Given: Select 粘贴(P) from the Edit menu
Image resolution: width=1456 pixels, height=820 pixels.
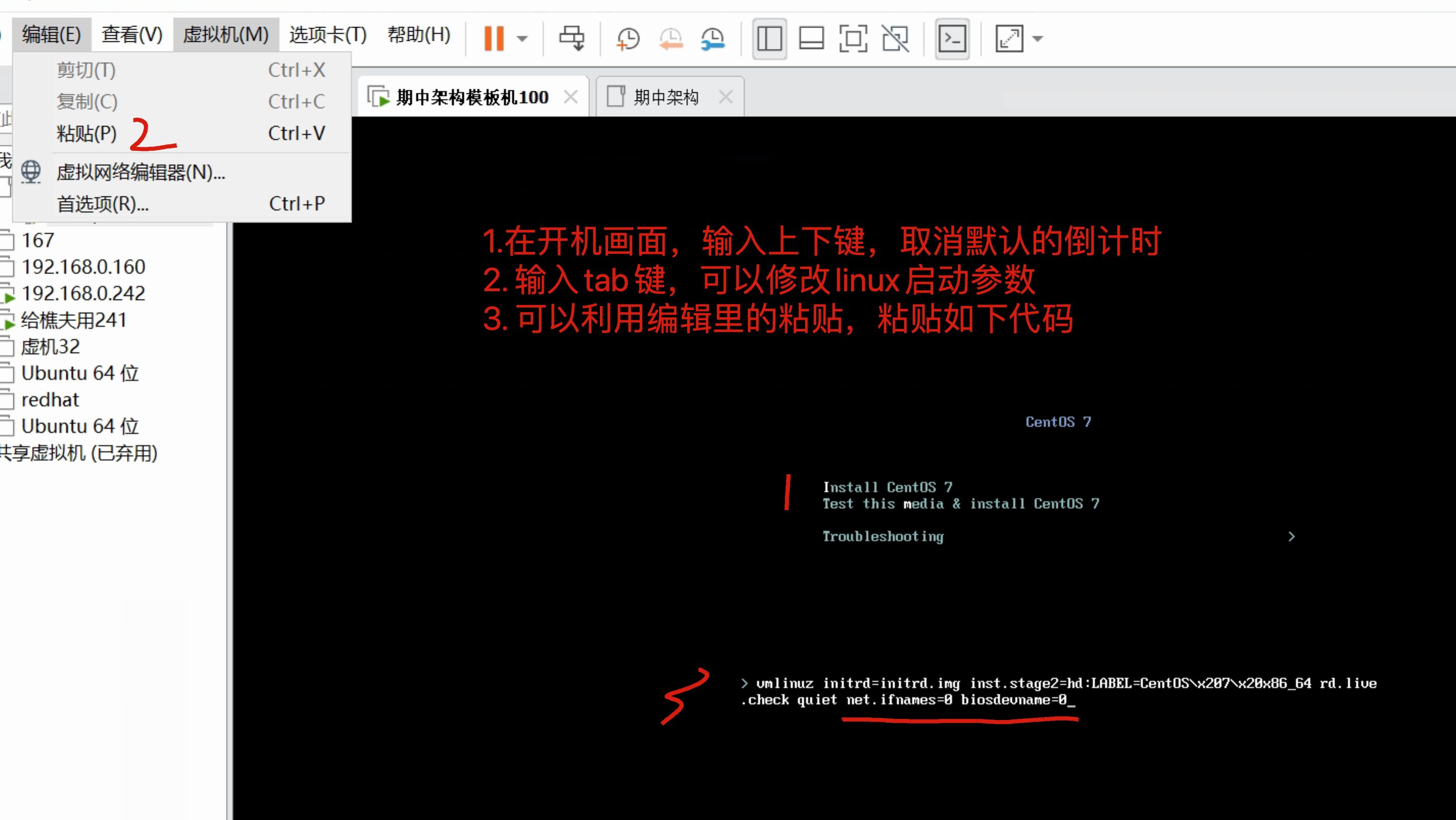Looking at the screenshot, I should tap(86, 134).
